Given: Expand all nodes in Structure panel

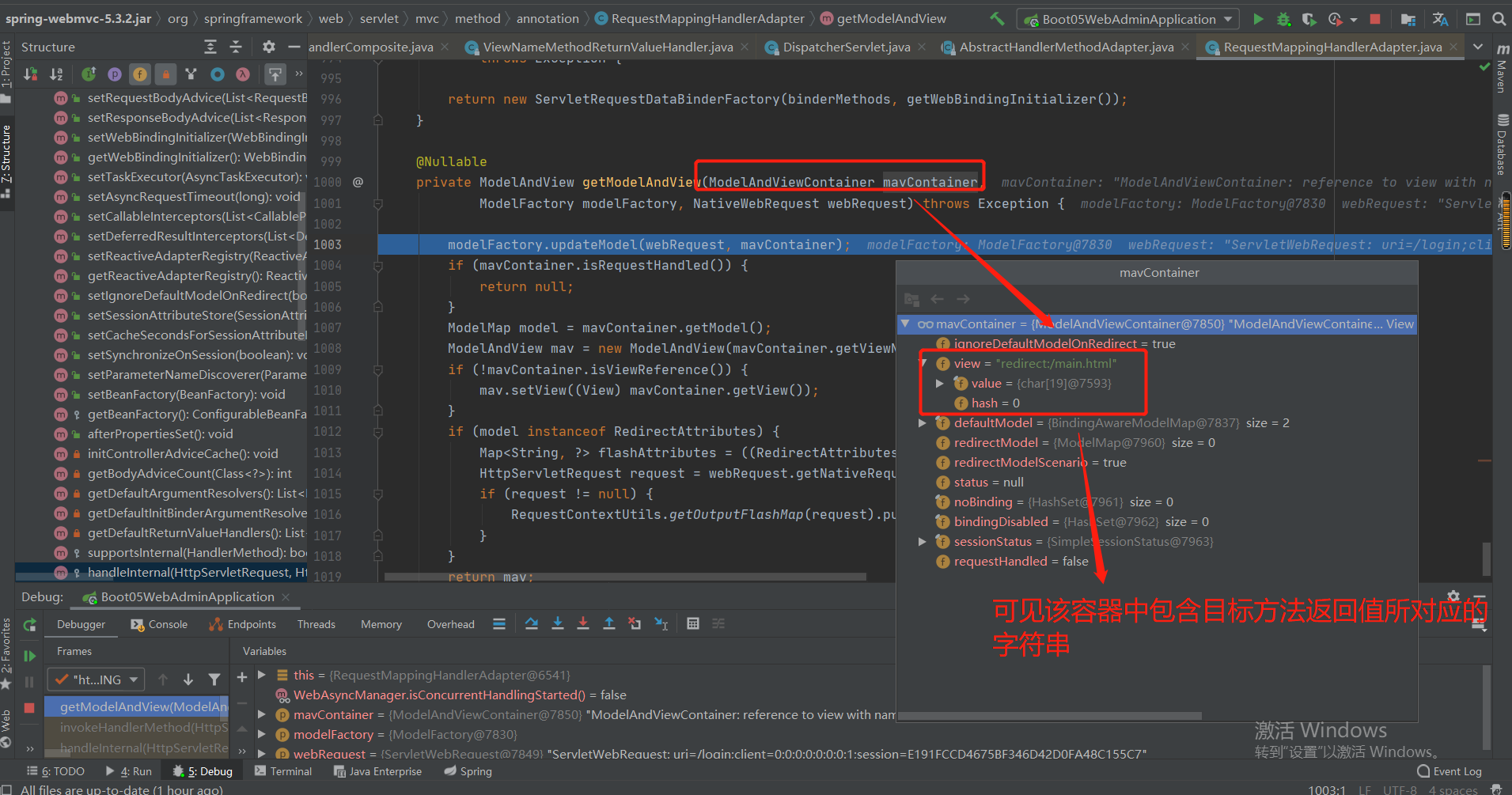Looking at the screenshot, I should [210, 47].
